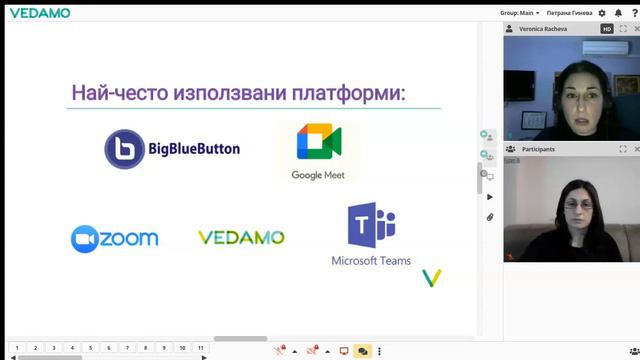Click the Zoom logo on slide
This screenshot has height=360, width=640.
click(115, 239)
